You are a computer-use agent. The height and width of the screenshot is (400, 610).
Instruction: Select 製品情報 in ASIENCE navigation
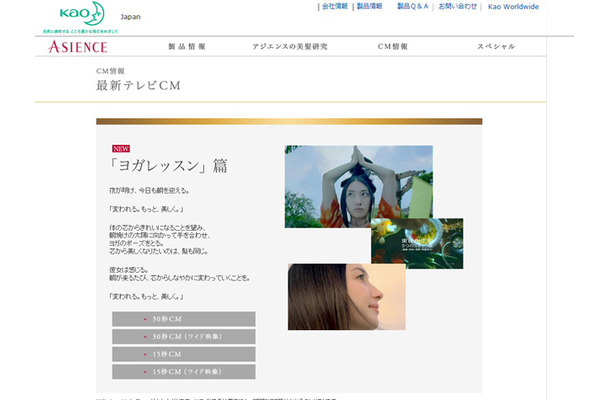coord(187,47)
